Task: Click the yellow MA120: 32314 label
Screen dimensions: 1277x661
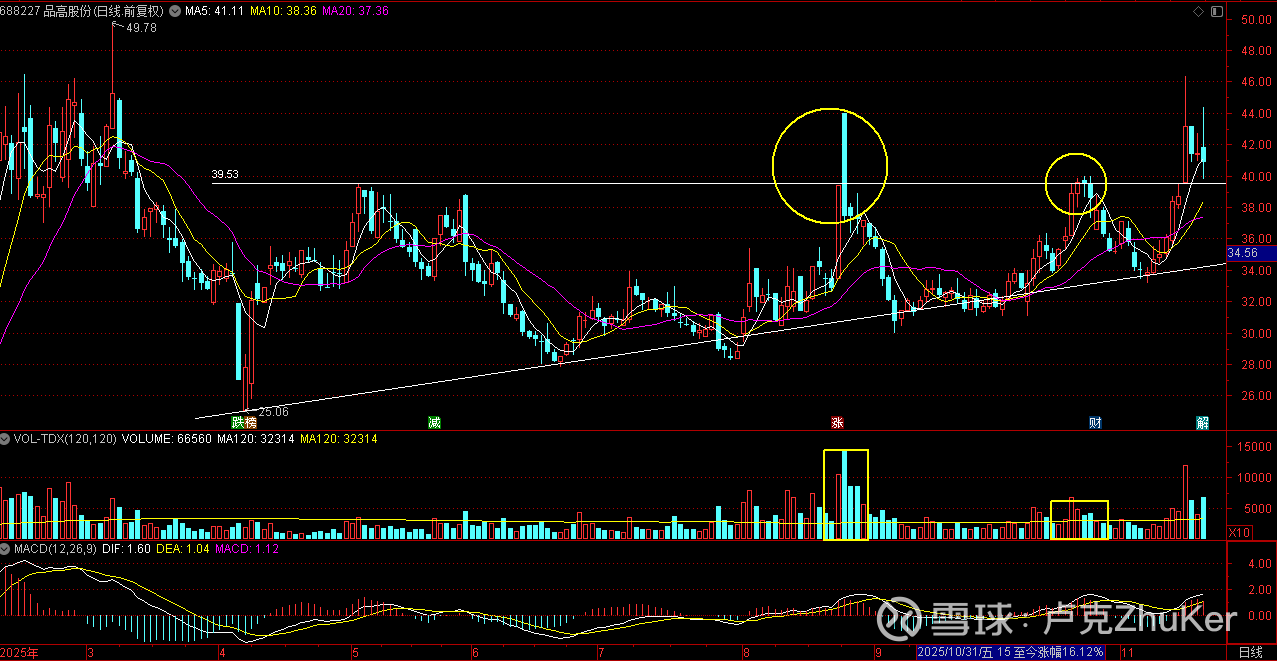Action: 339,439
